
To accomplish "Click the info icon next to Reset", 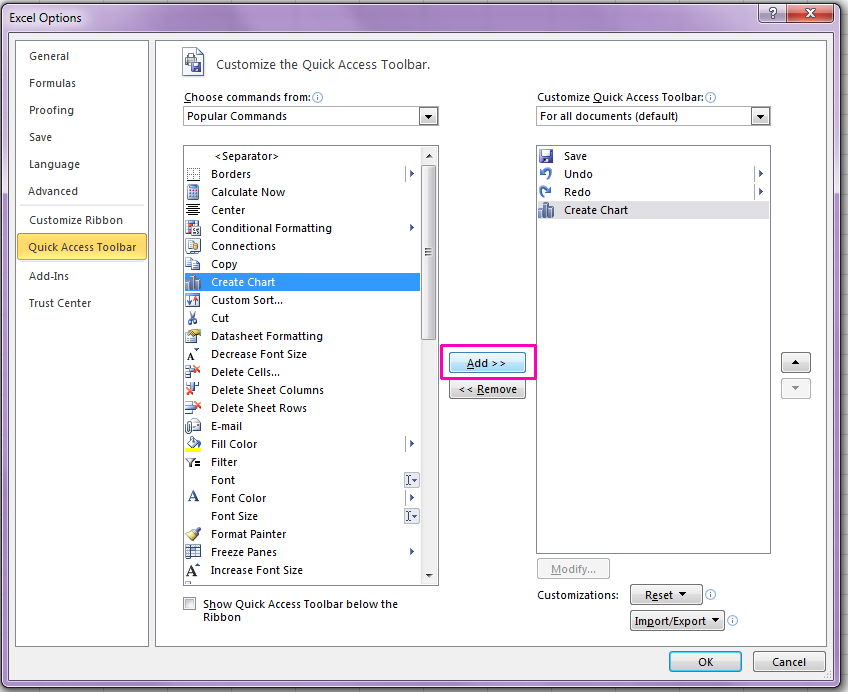I will 711,595.
